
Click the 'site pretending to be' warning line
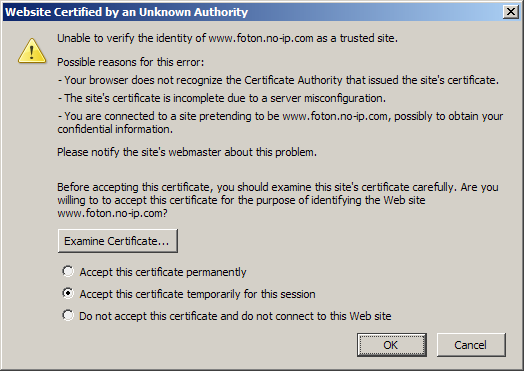point(280,122)
